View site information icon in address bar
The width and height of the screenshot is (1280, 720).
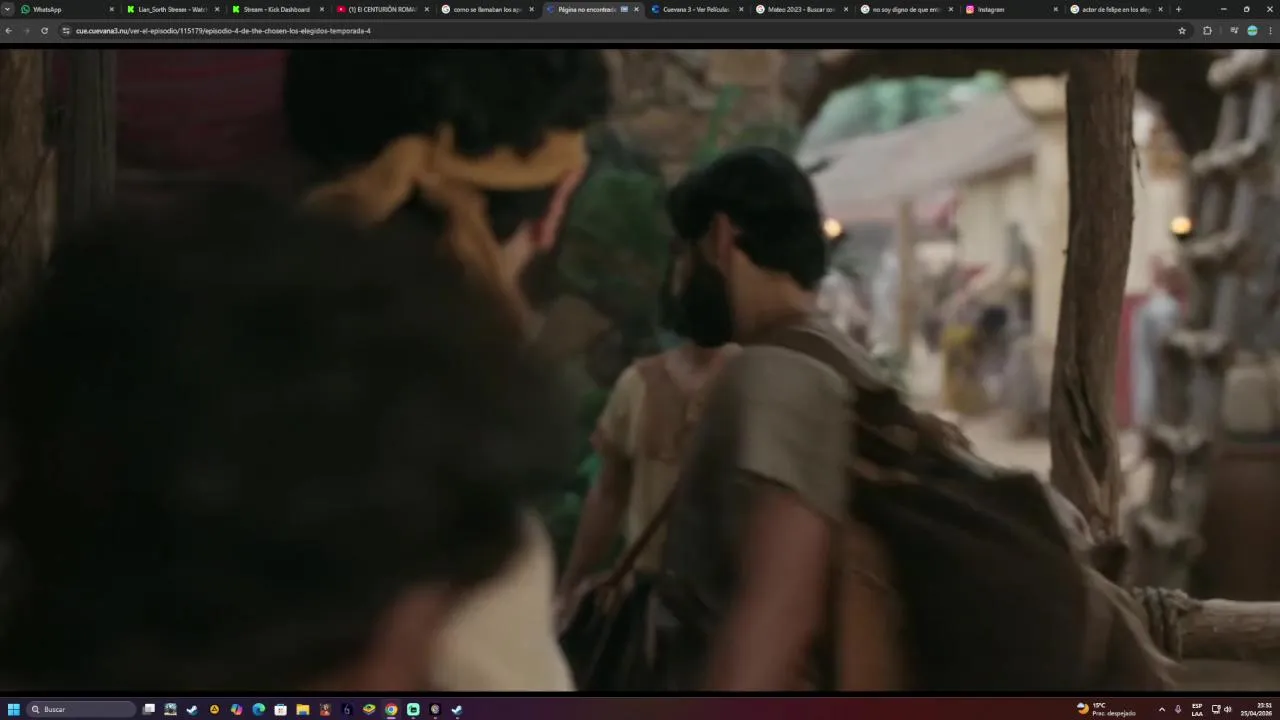coord(66,31)
